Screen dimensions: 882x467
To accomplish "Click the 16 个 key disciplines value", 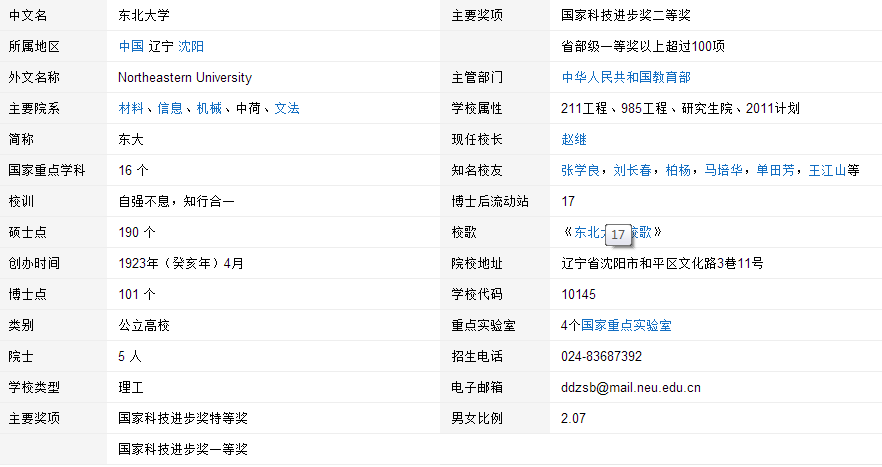I will point(133,170).
